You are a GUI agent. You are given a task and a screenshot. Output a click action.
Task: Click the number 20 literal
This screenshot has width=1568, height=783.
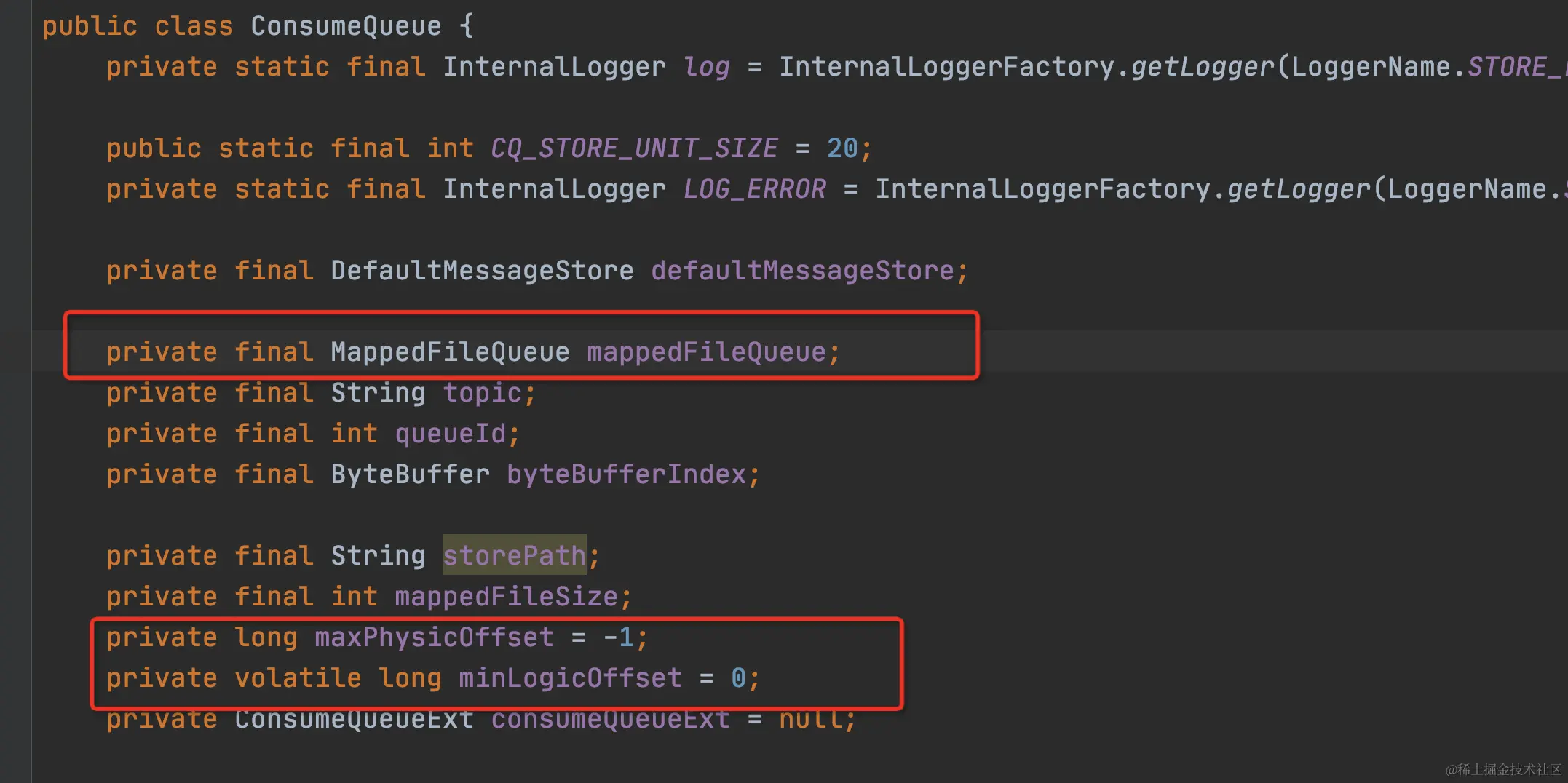(842, 148)
